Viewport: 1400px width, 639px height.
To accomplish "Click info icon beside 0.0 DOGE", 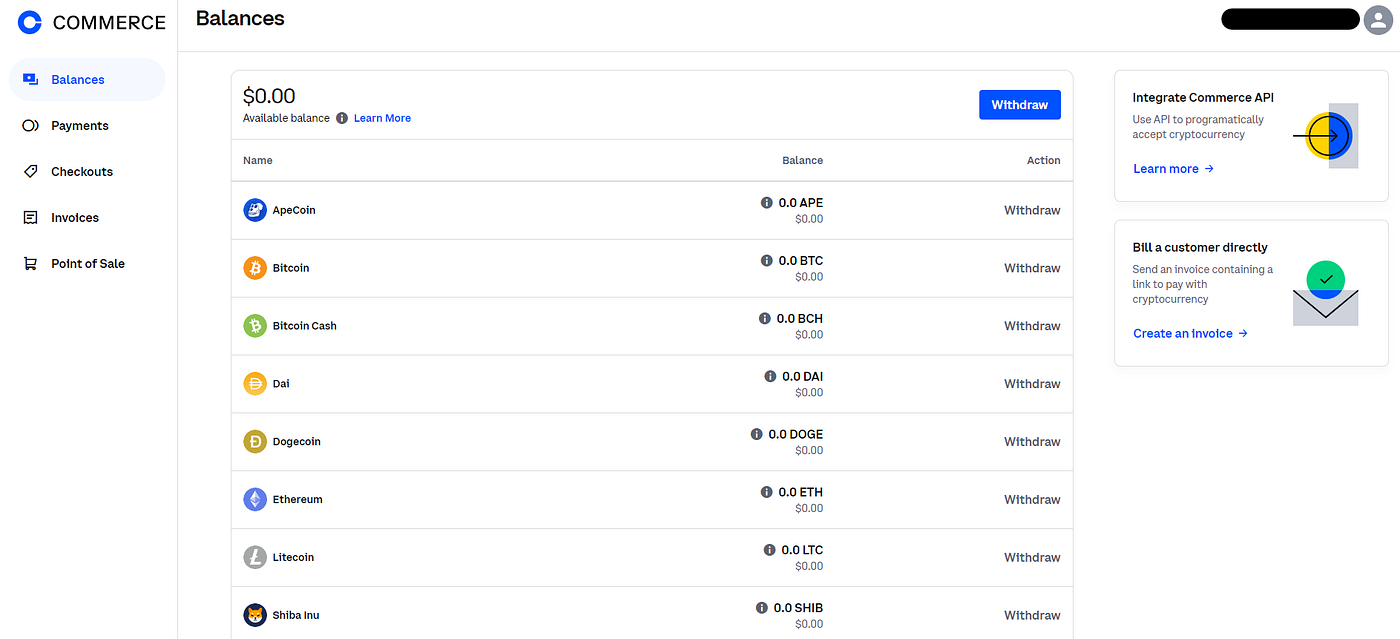I will 757,435.
